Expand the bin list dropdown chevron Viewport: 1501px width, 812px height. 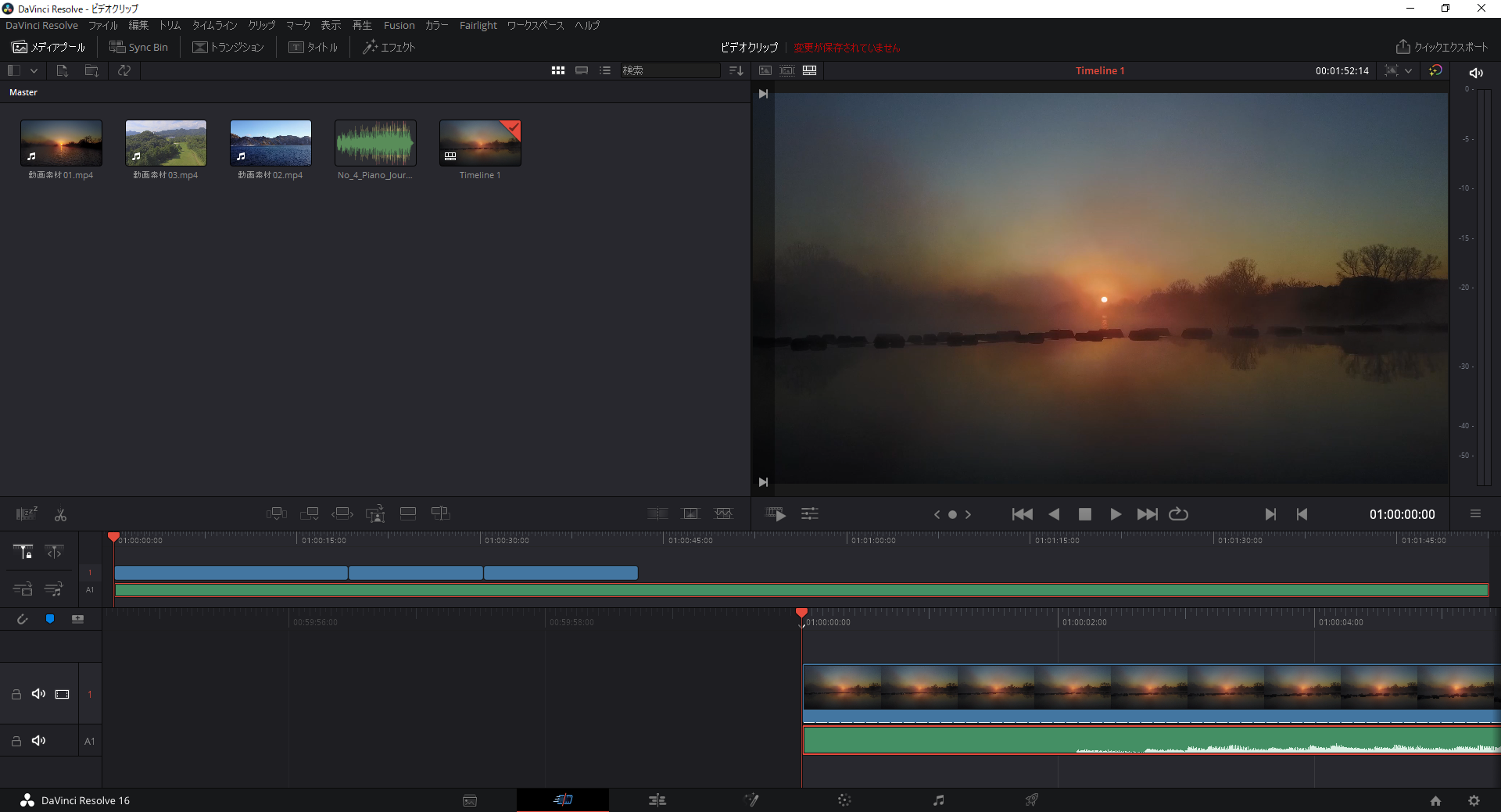click(x=34, y=70)
